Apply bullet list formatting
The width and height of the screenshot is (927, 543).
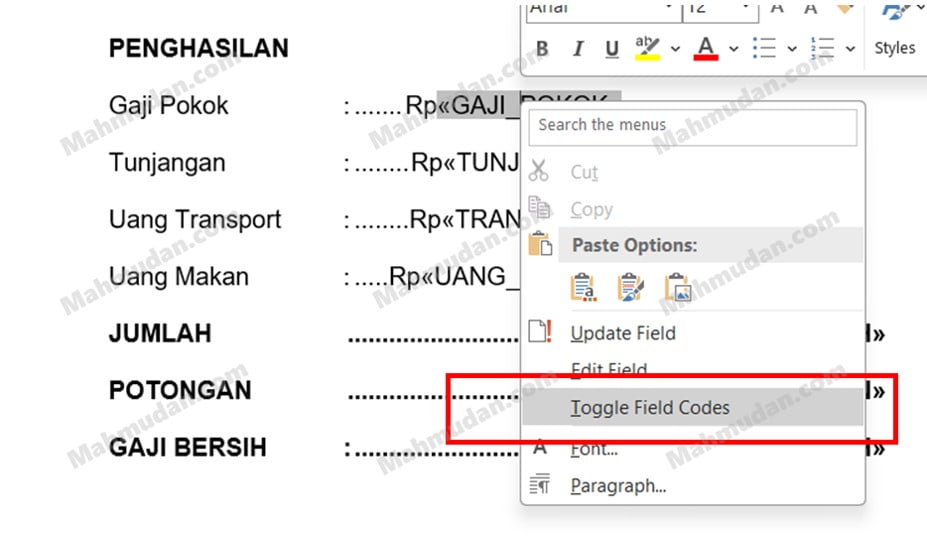point(763,48)
